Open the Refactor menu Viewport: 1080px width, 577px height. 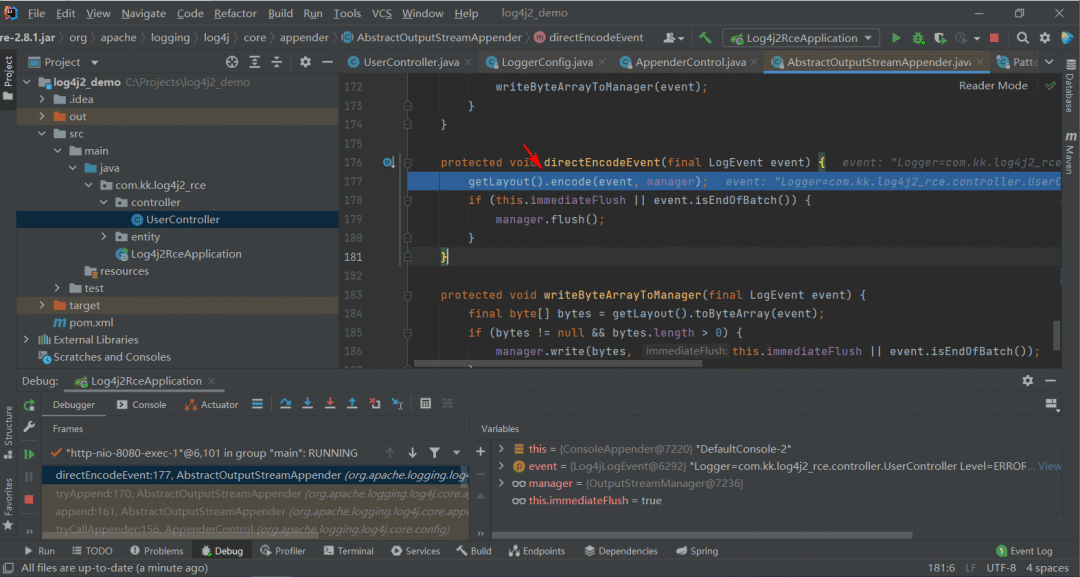[x=235, y=14]
